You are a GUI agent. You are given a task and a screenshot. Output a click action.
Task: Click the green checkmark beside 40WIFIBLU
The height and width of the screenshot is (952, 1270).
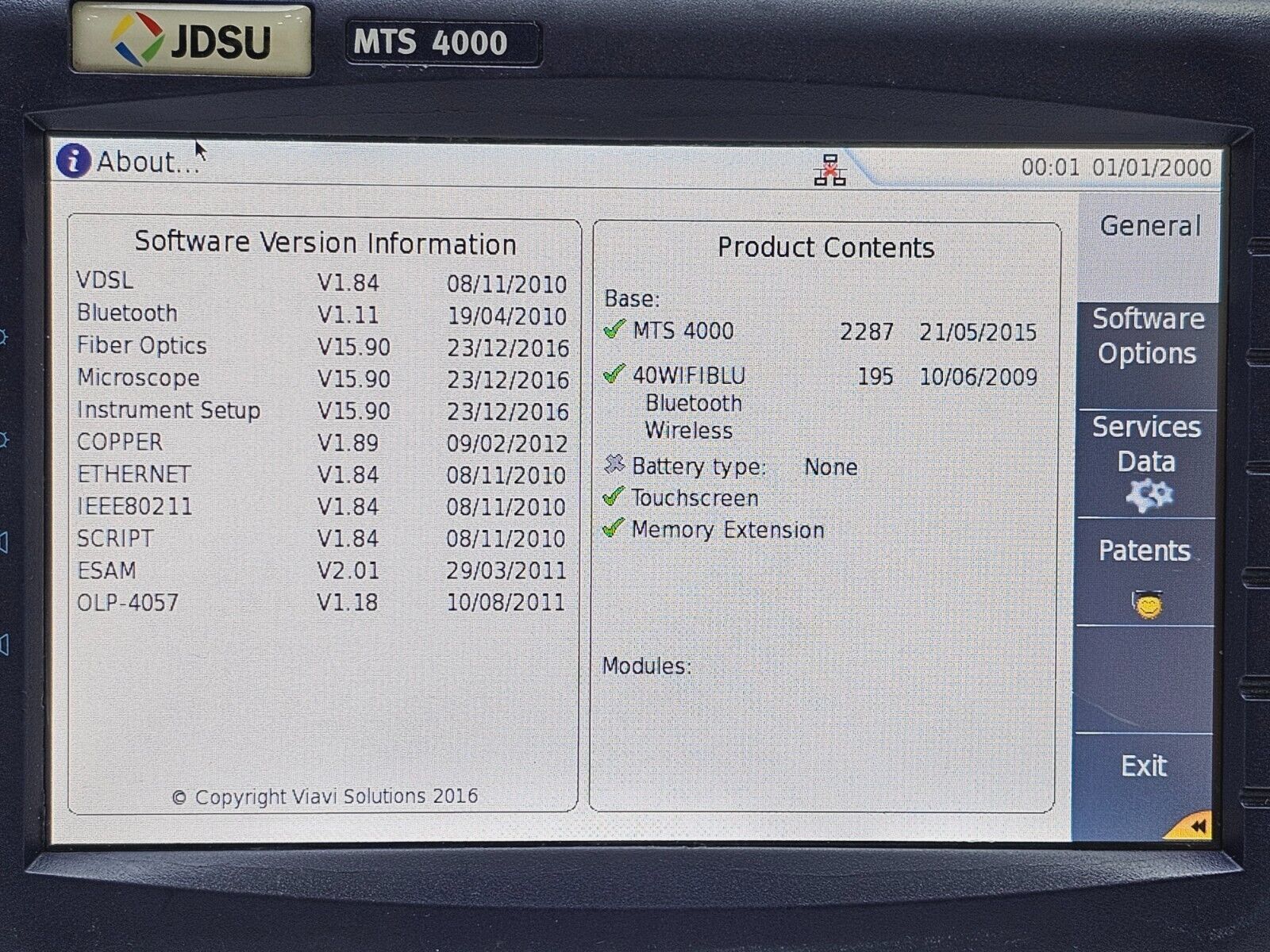pyautogui.click(x=614, y=373)
